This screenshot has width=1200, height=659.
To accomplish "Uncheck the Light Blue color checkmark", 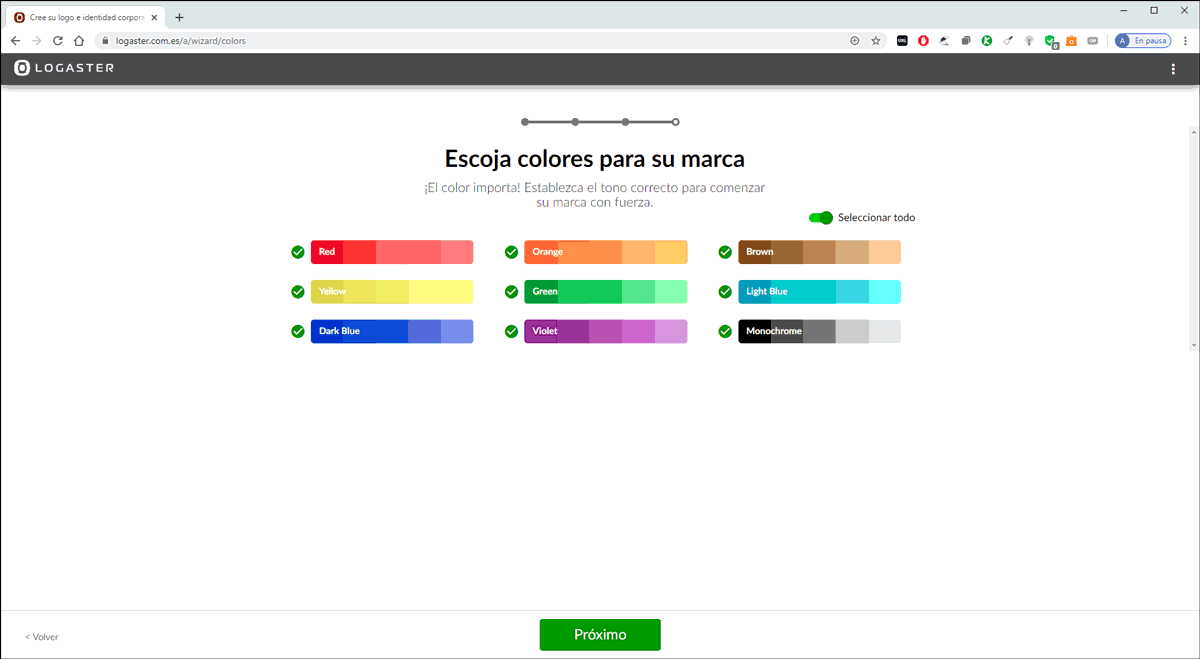I will pos(725,292).
